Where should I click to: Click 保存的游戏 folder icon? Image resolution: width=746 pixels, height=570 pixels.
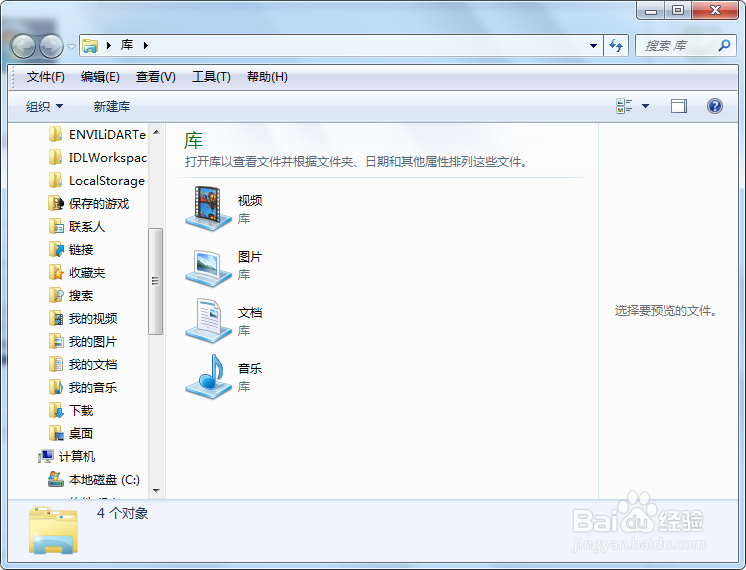coord(56,203)
